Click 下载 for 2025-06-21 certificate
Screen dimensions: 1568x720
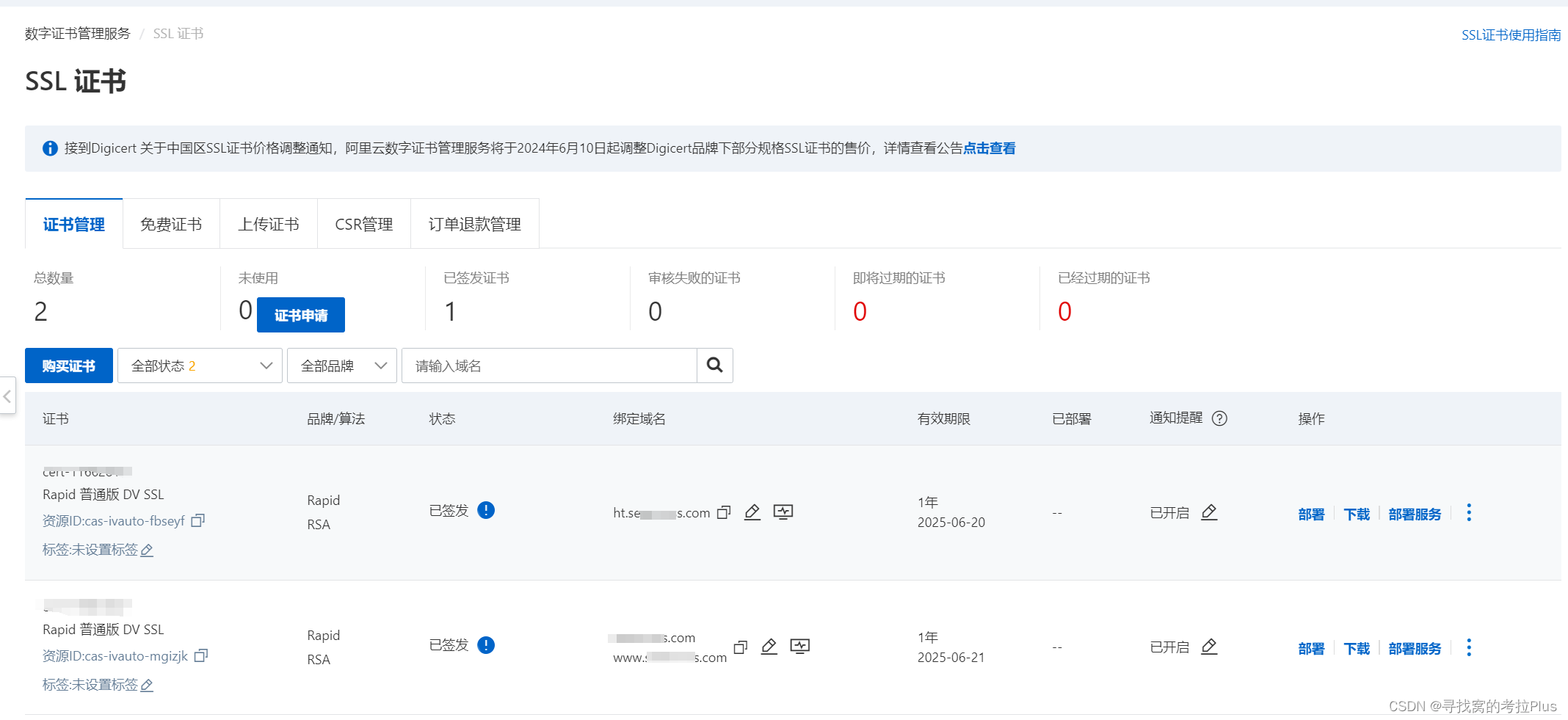tap(1357, 648)
